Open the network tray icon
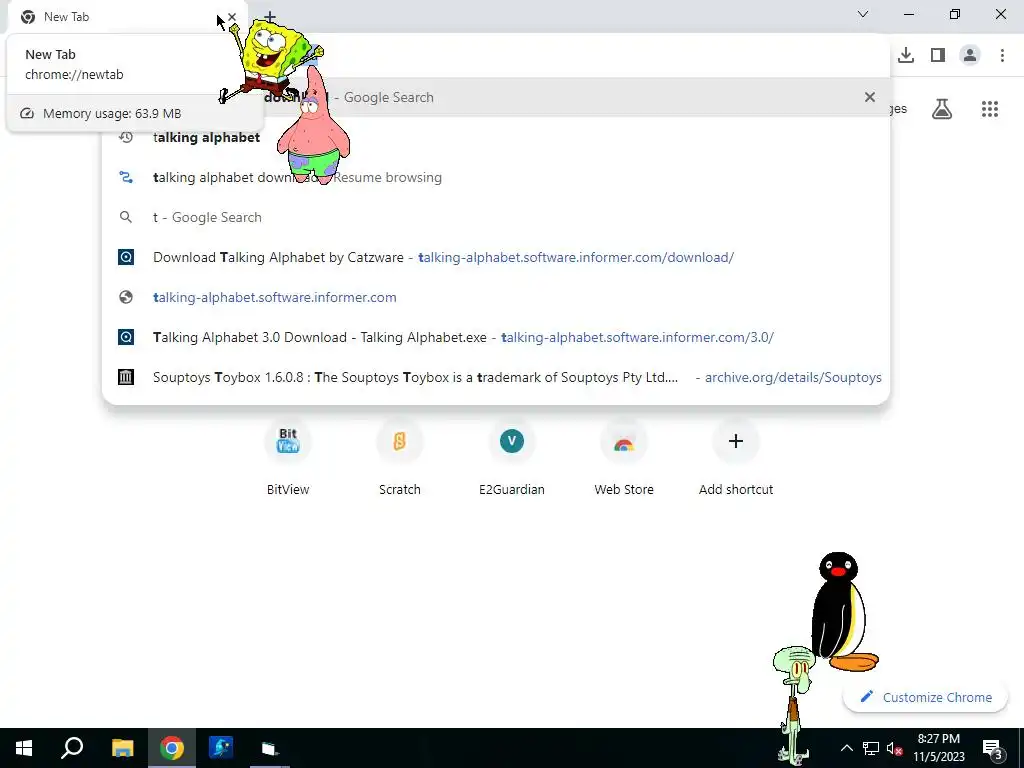Viewport: 1024px width, 768px height. [871, 748]
